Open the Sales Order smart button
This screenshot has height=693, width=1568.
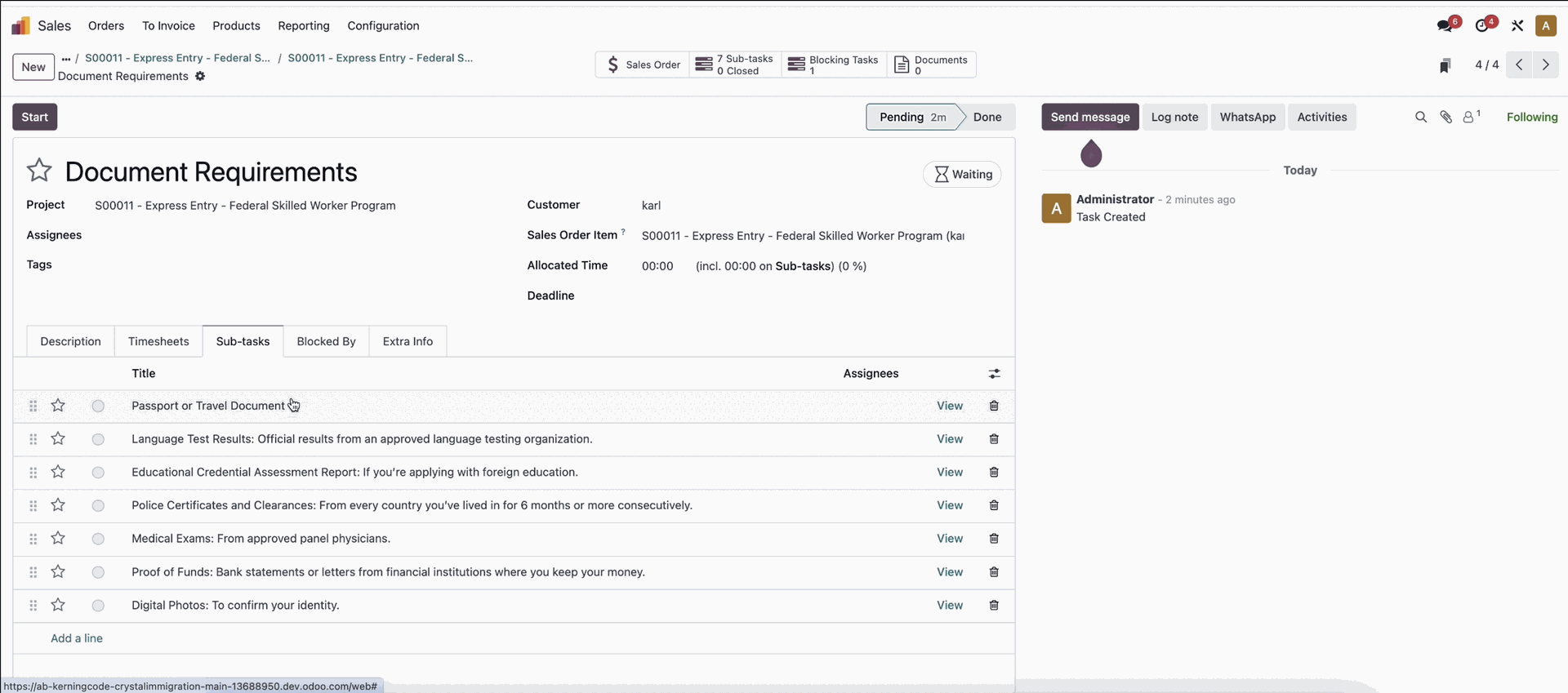click(642, 64)
